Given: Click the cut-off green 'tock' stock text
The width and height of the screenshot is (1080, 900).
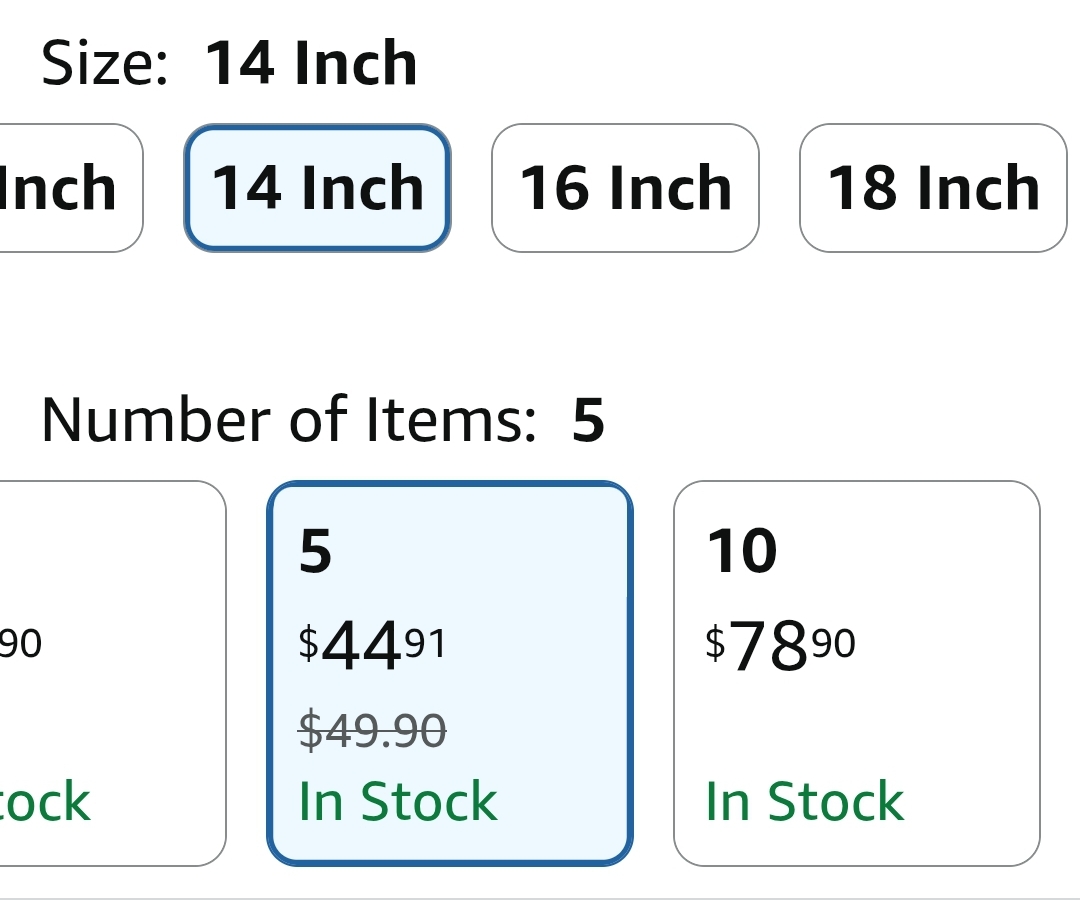Looking at the screenshot, I should point(45,802).
